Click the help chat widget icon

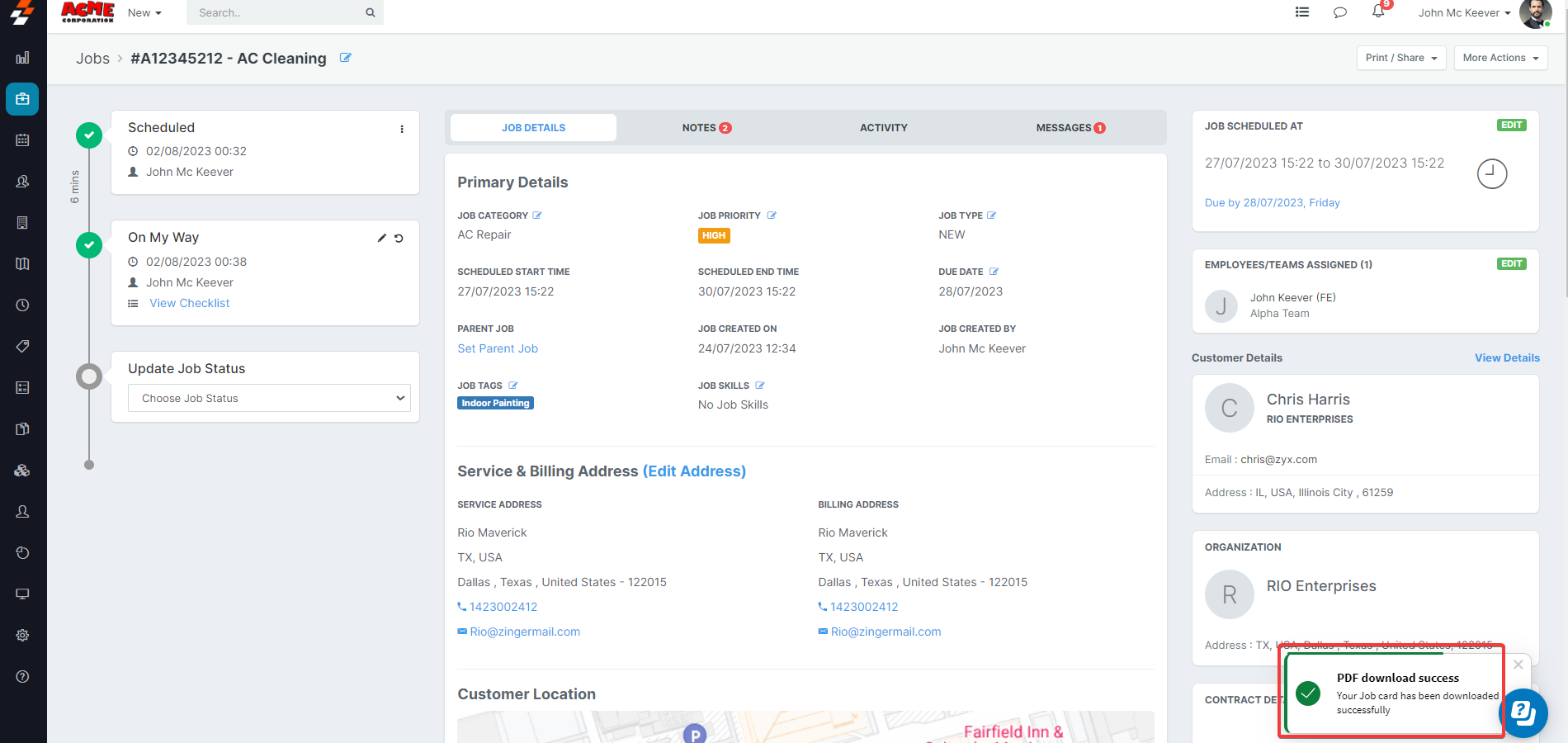(x=1523, y=712)
